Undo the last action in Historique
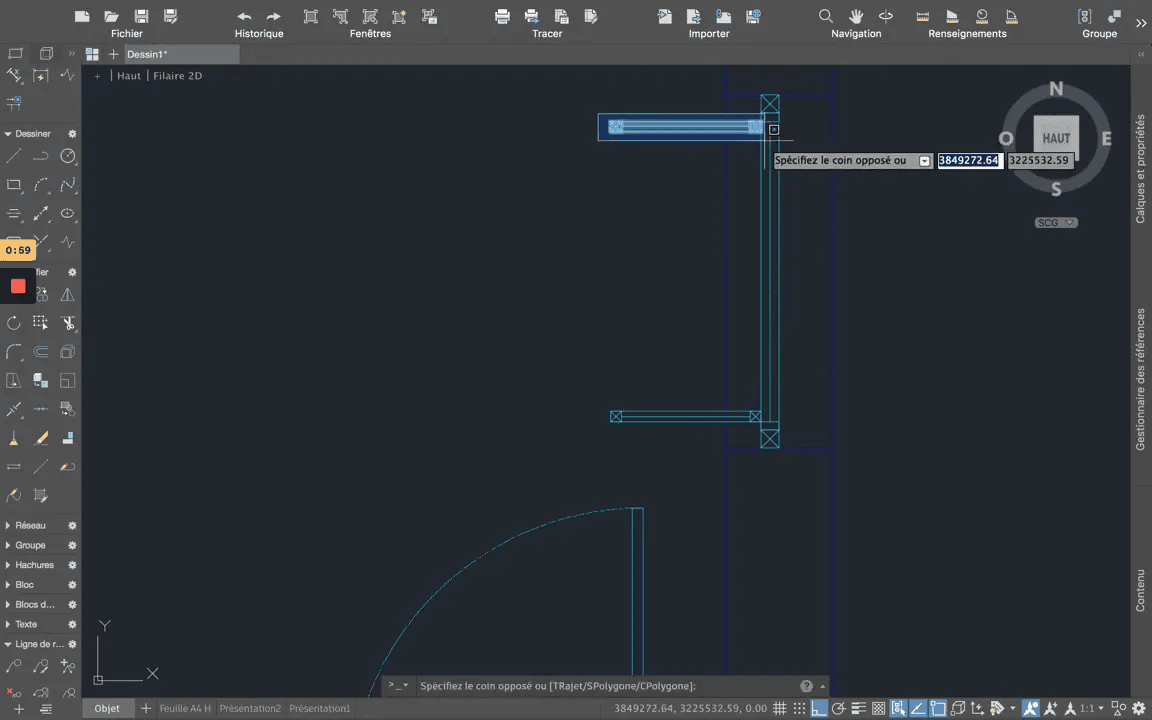Viewport: 1152px width, 720px height. pos(244,16)
